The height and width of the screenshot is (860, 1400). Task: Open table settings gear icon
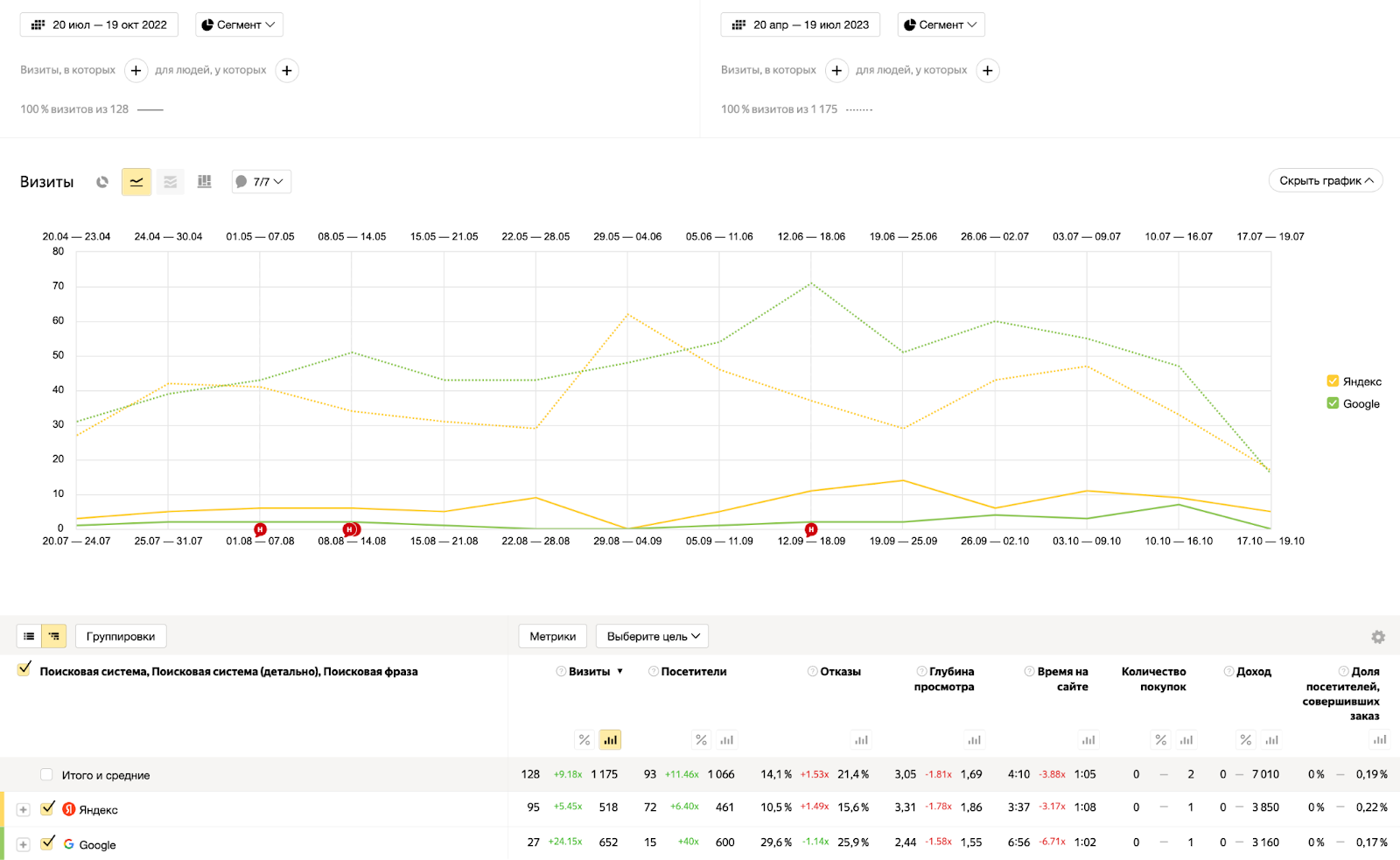[1378, 637]
